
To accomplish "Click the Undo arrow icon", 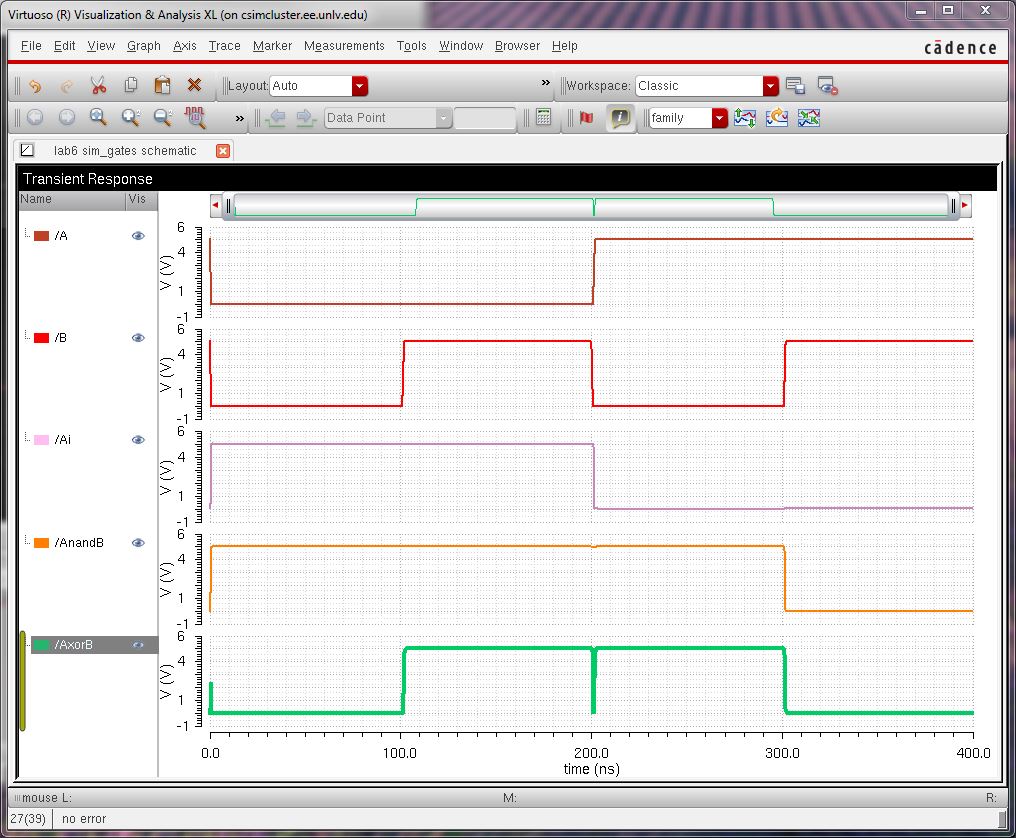I will 35,86.
